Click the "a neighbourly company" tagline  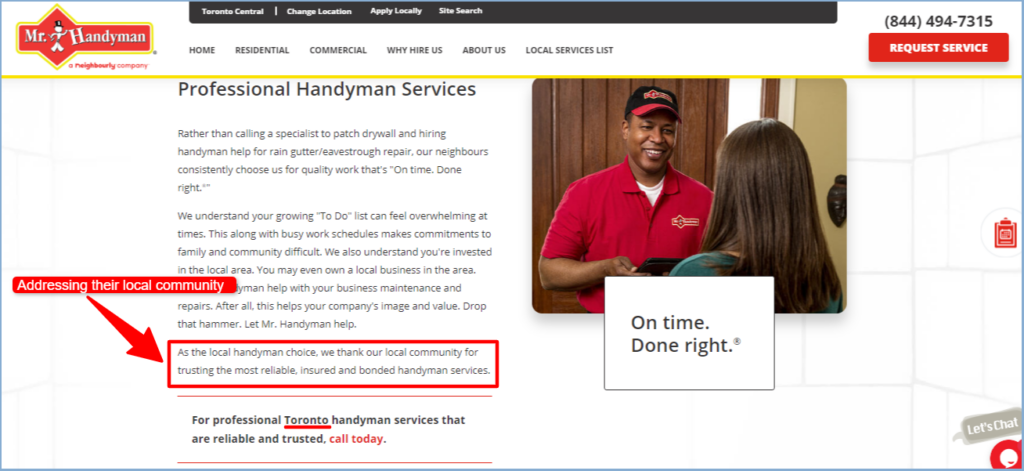(x=108, y=66)
